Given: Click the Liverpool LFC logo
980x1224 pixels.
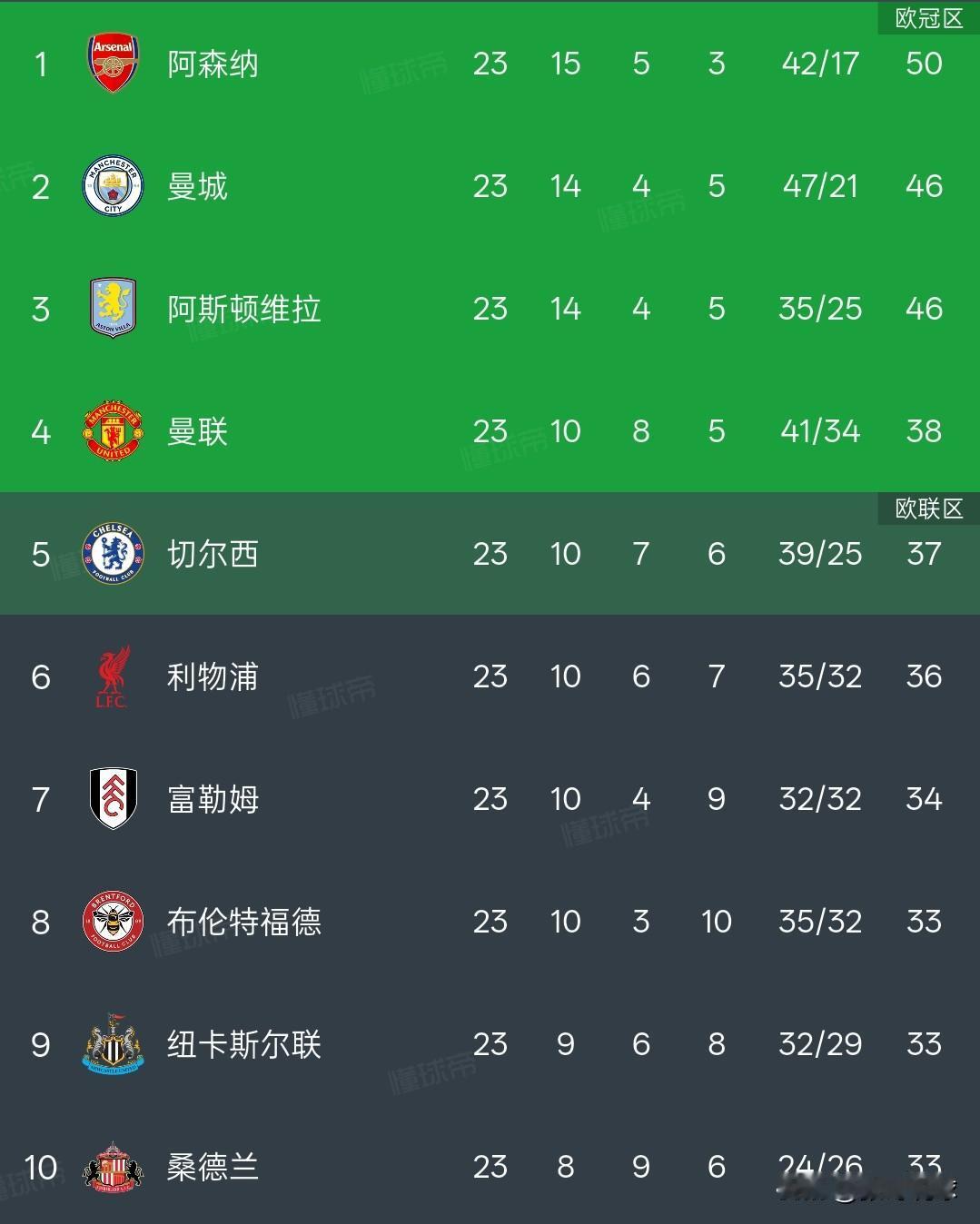Looking at the screenshot, I should tap(114, 676).
